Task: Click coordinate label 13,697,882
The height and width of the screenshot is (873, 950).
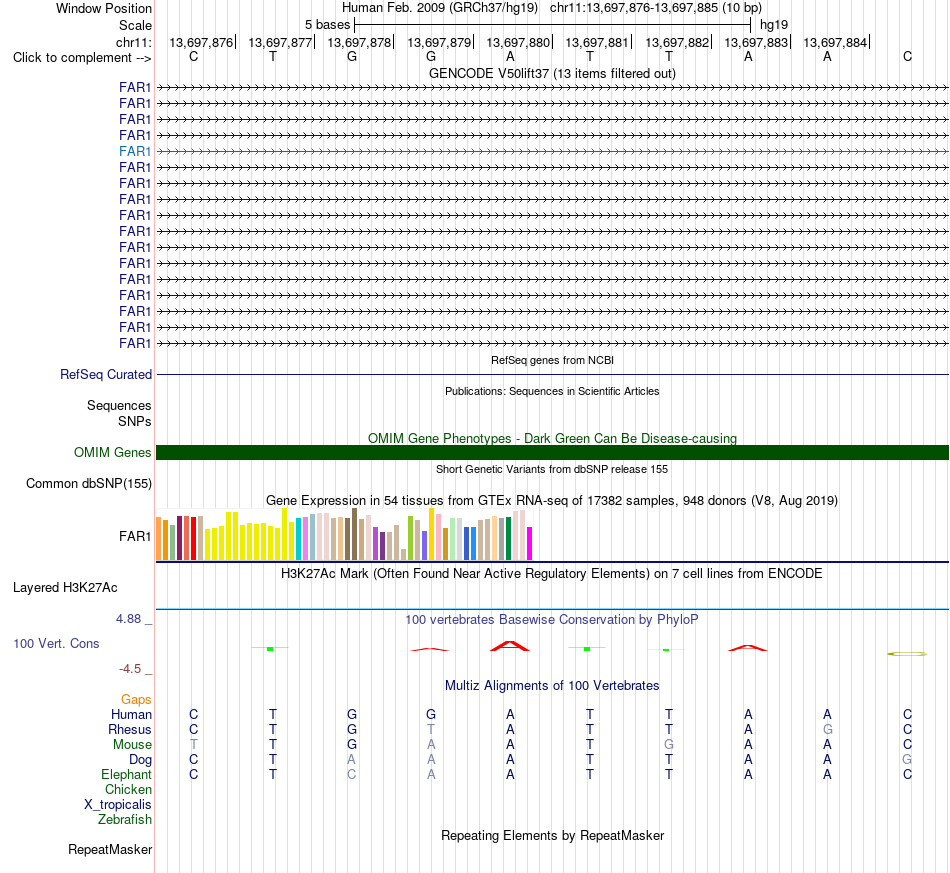Action: (677, 42)
